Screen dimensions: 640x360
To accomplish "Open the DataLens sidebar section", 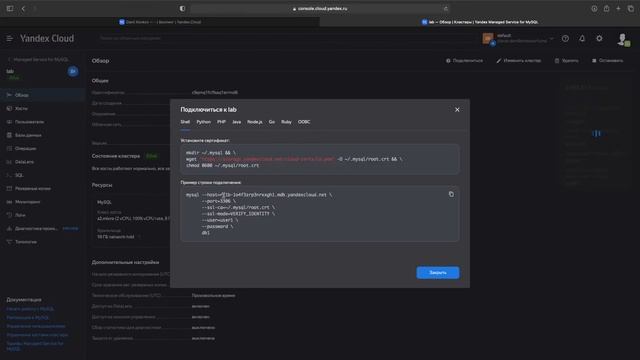I will 42,162.
